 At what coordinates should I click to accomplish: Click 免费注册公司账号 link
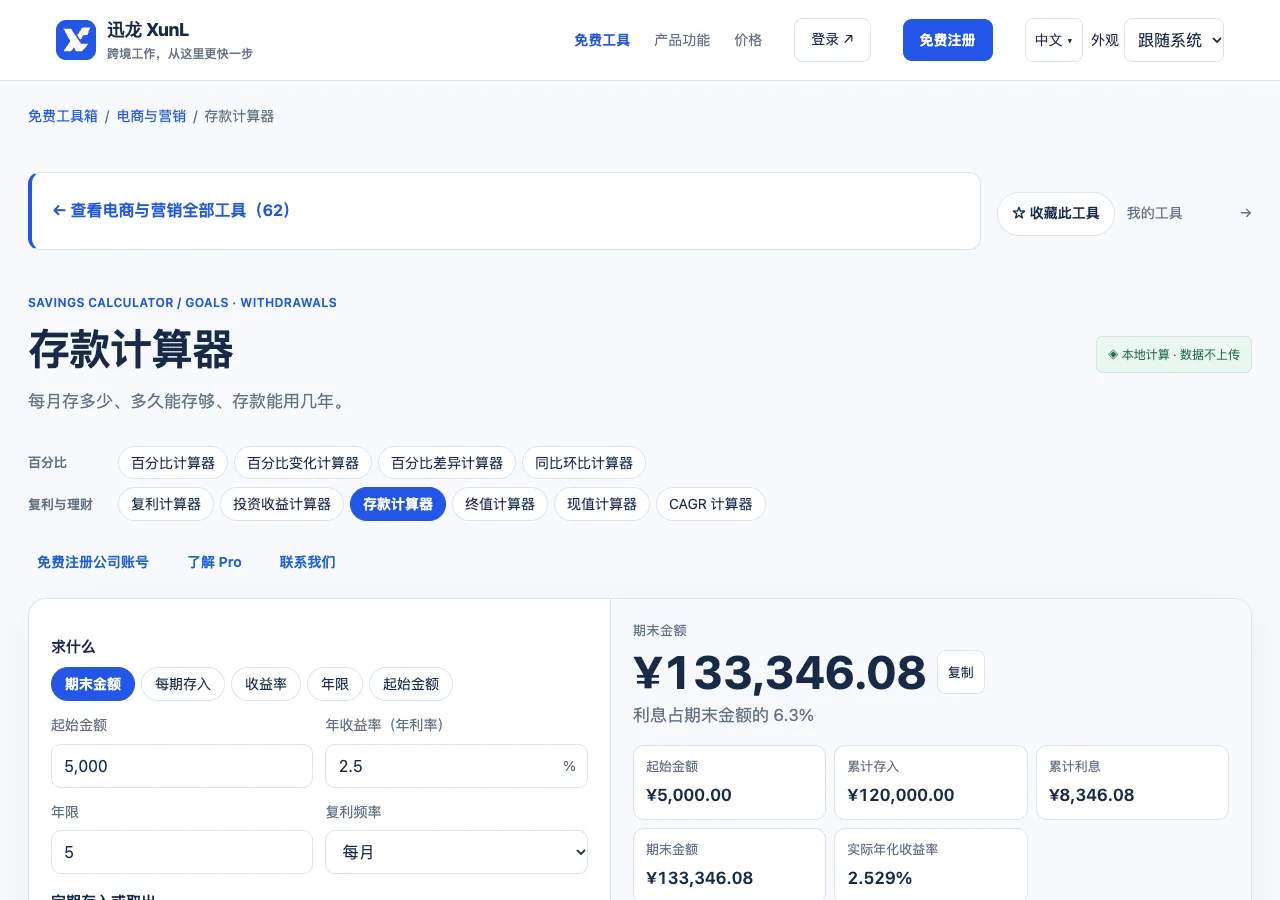[93, 562]
